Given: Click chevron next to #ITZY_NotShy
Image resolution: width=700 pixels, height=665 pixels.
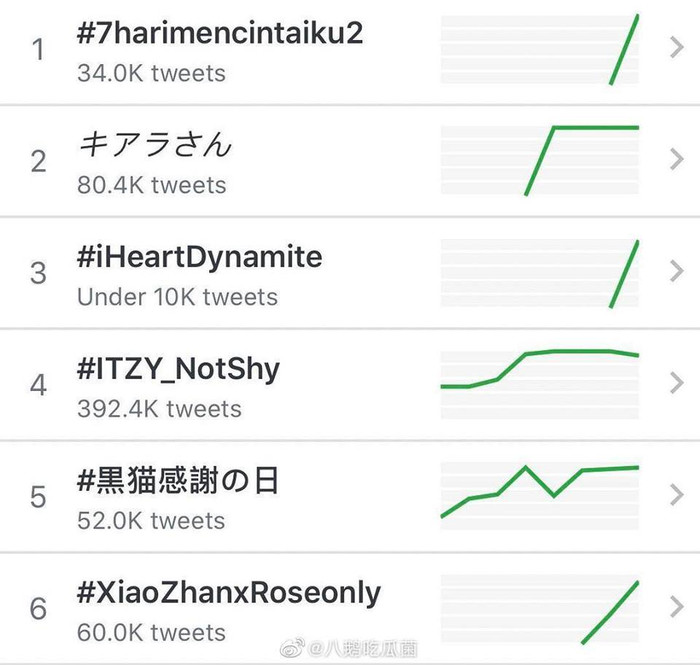Looking at the screenshot, I should pos(676,383).
